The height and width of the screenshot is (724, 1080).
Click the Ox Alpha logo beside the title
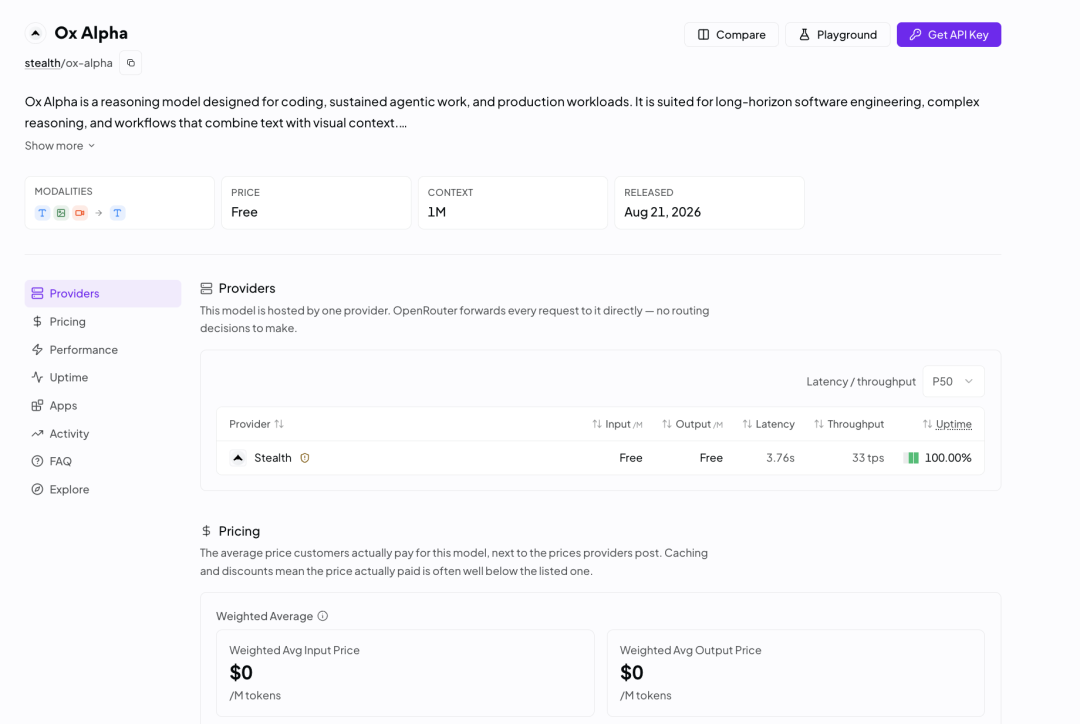click(35, 33)
